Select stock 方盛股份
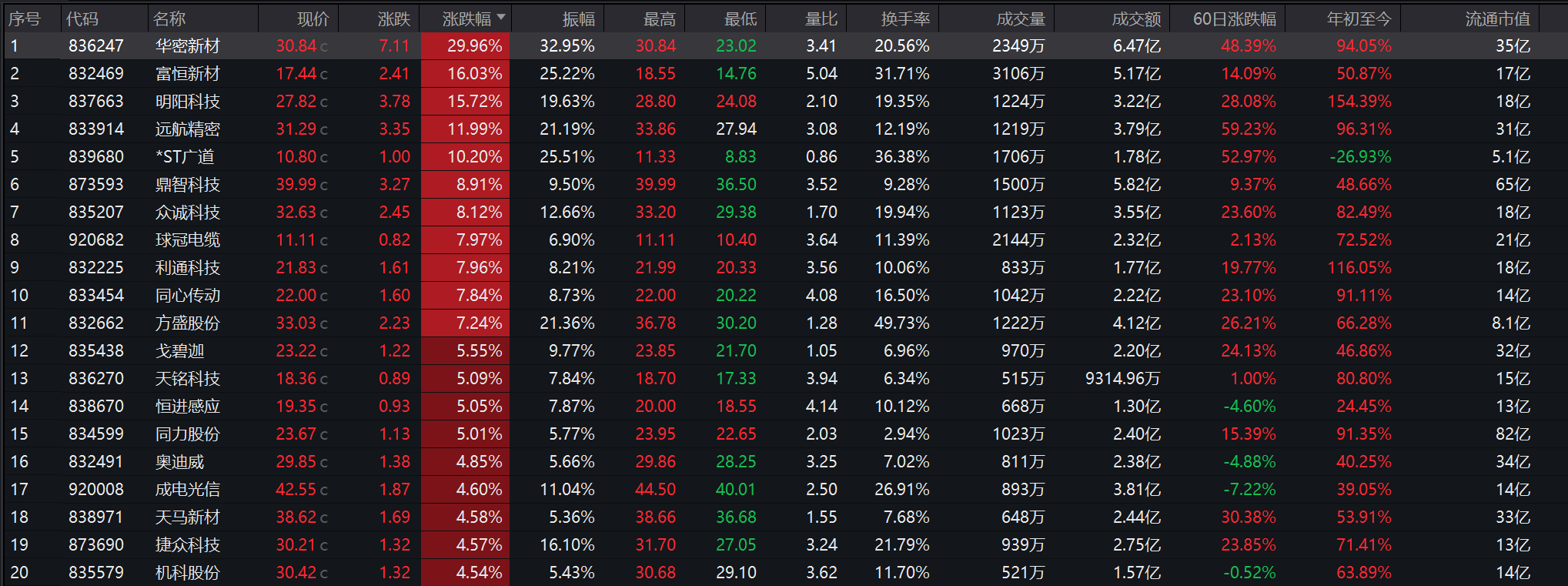 188,323
